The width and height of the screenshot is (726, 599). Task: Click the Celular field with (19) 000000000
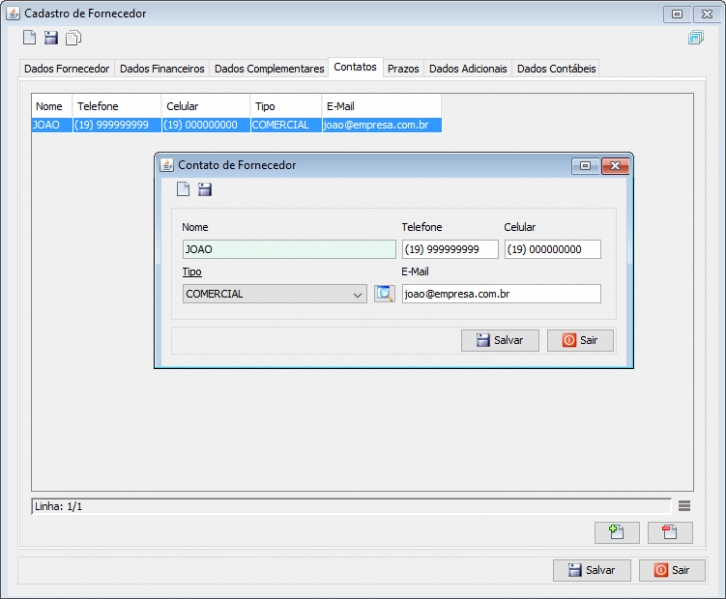click(x=552, y=249)
